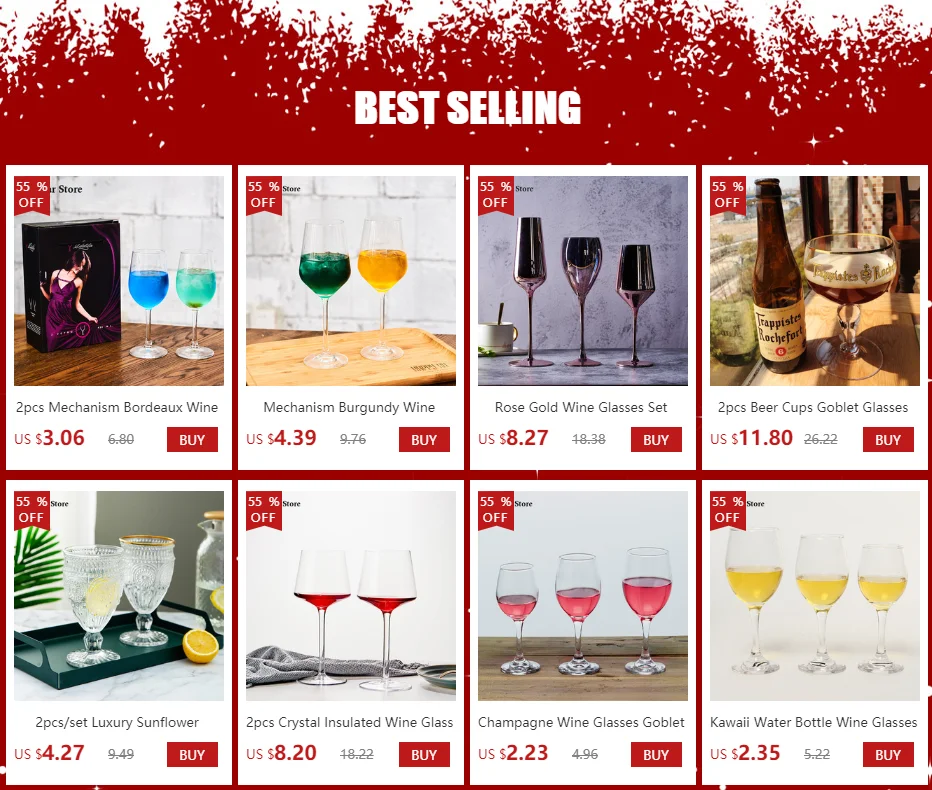Open the Trappistes Rochefort beer goblet image
The width and height of the screenshot is (932, 790).
point(814,281)
